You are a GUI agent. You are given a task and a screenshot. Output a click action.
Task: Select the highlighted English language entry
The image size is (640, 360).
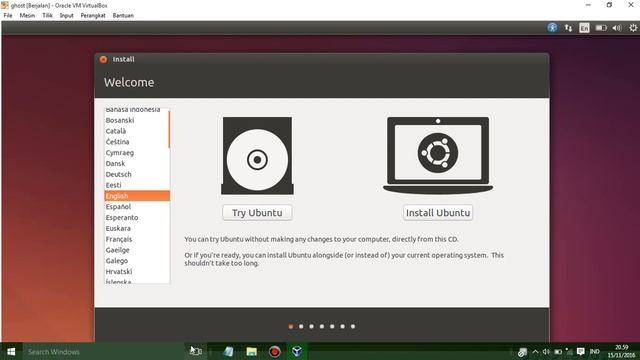pyautogui.click(x=137, y=196)
